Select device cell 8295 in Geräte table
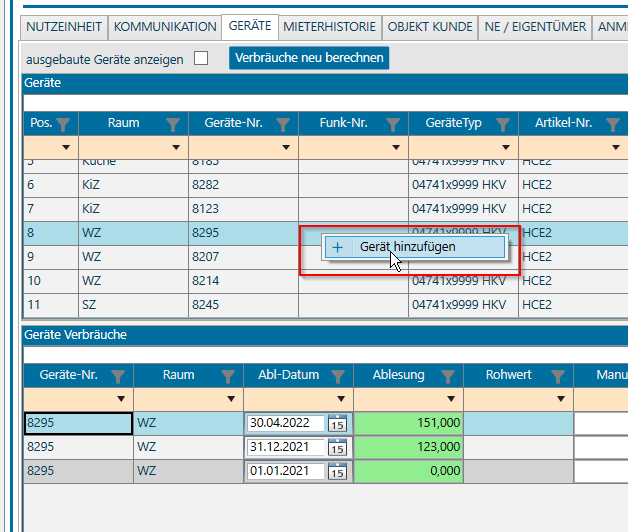Viewport: 628px width, 532px height. coord(243,233)
